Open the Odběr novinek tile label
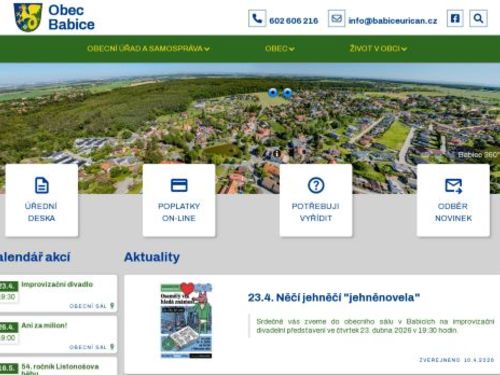 [453, 212]
